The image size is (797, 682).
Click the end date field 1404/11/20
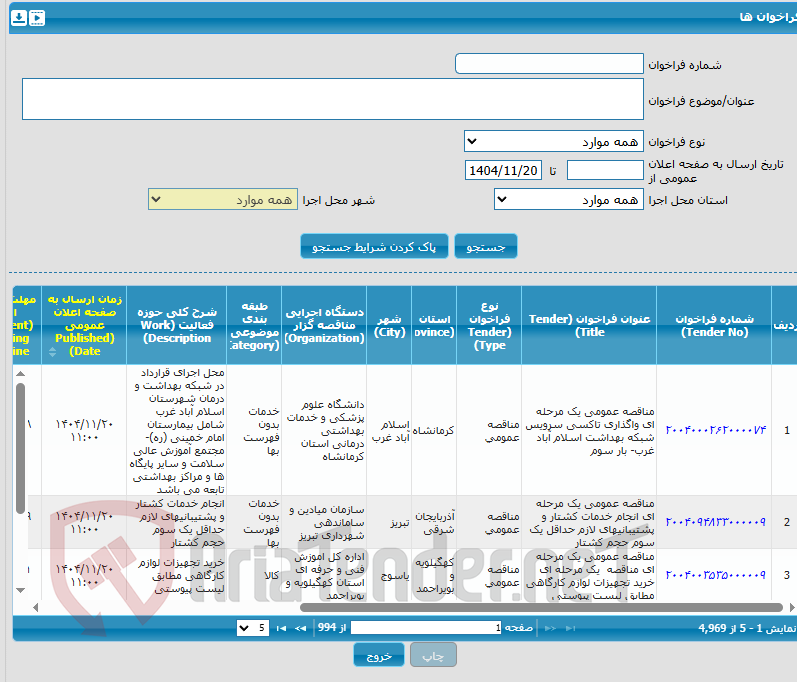503,170
